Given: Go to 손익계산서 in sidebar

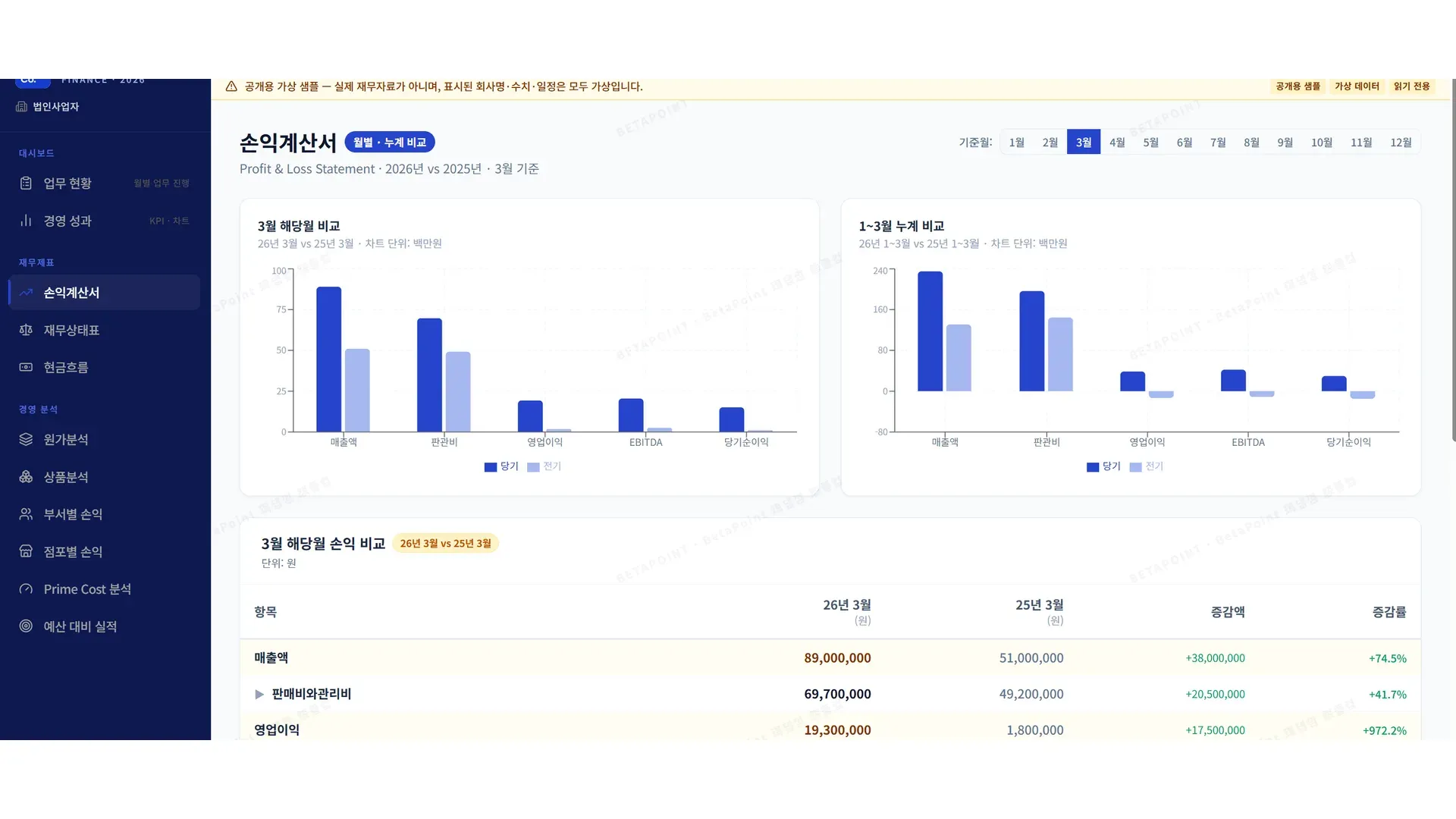Looking at the screenshot, I should (x=105, y=293).
